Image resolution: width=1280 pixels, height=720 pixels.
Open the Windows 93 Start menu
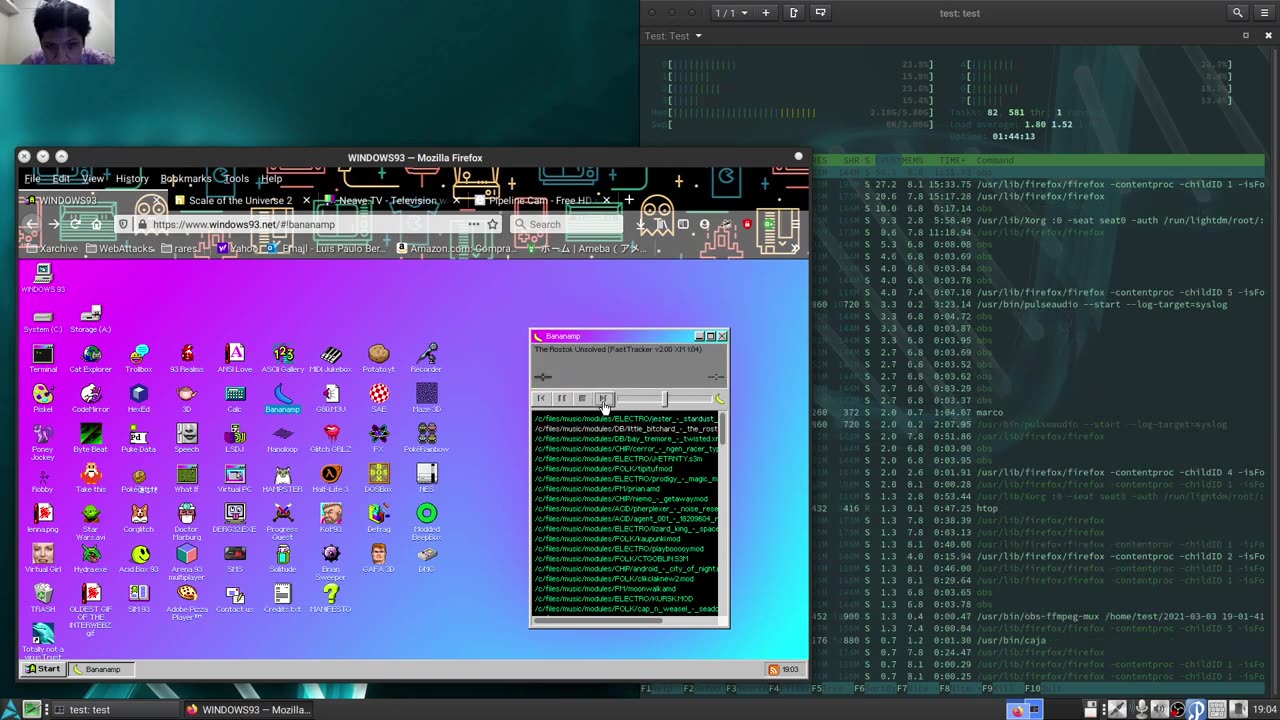43,669
